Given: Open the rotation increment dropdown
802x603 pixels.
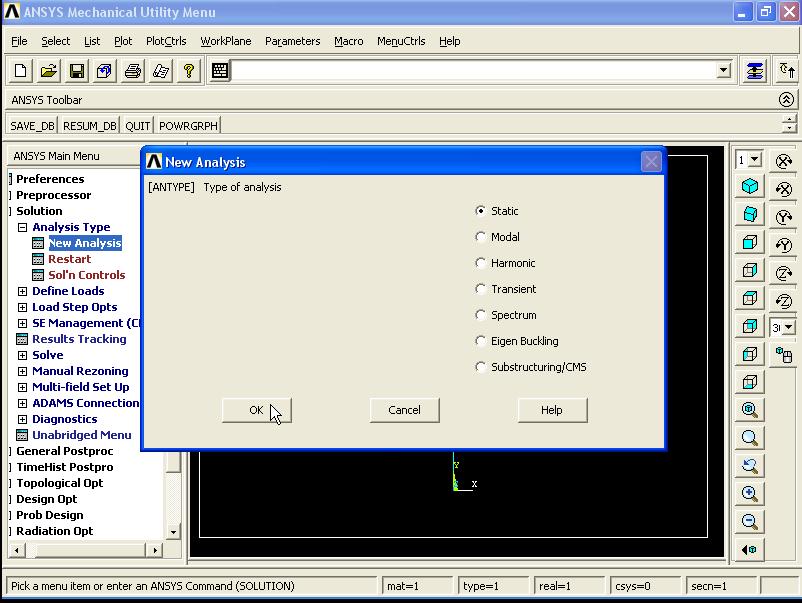Looking at the screenshot, I should click(788, 327).
